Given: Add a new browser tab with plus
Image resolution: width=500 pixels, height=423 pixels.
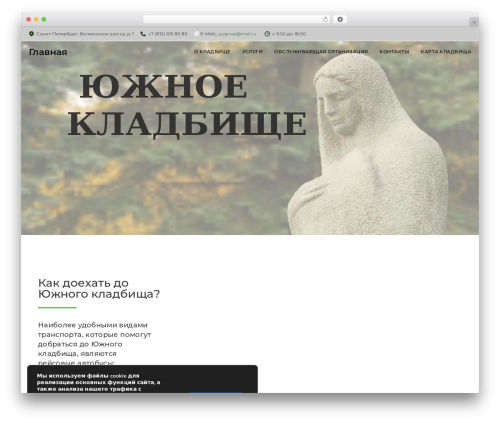Looking at the screenshot, I should pos(474,22).
